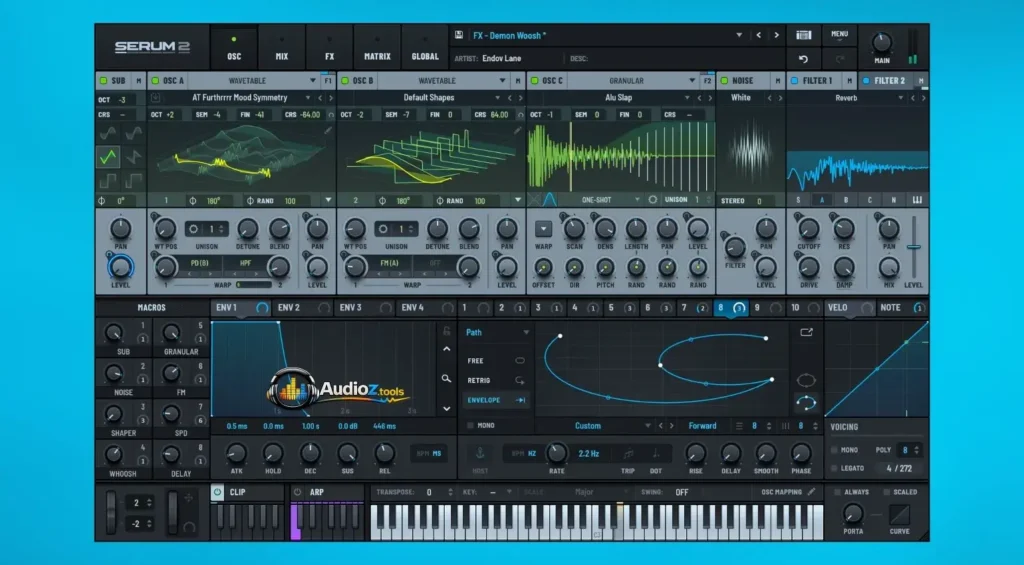Open the Reverb filter type dropdown
Image resolution: width=1024 pixels, height=565 pixels.
(x=901, y=98)
